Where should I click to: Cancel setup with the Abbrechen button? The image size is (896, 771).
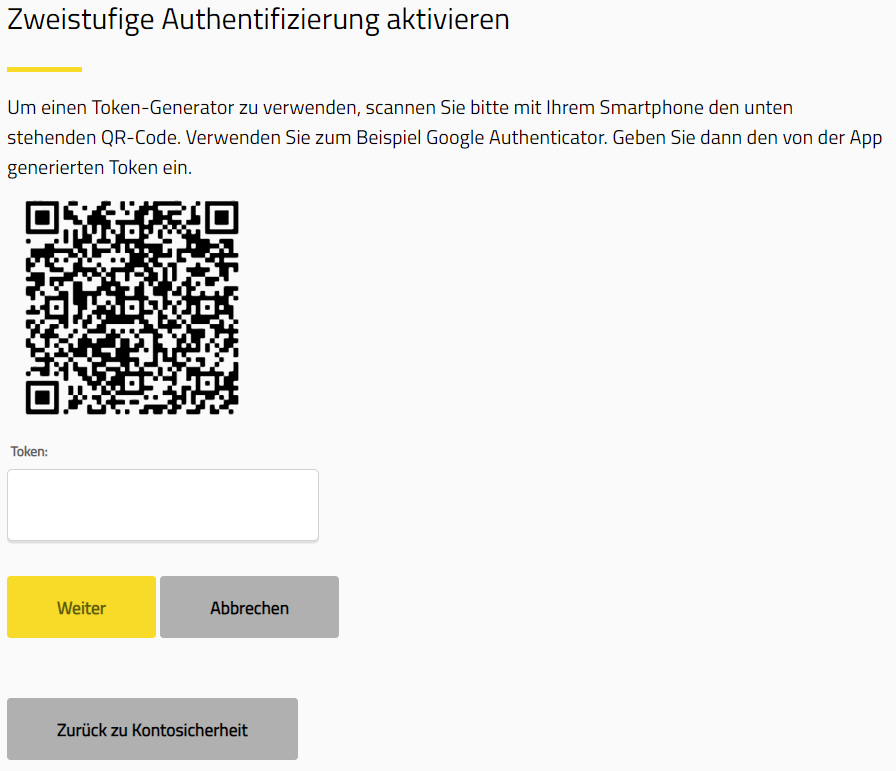point(249,607)
